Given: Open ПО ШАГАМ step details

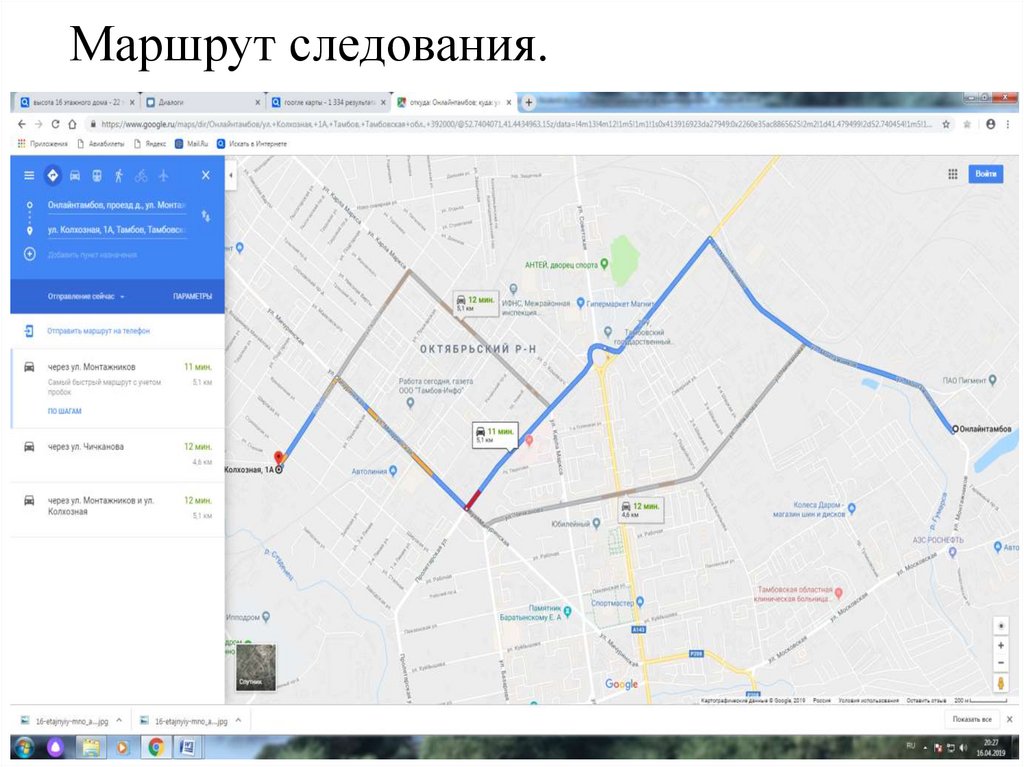Looking at the screenshot, I should coord(65,411).
